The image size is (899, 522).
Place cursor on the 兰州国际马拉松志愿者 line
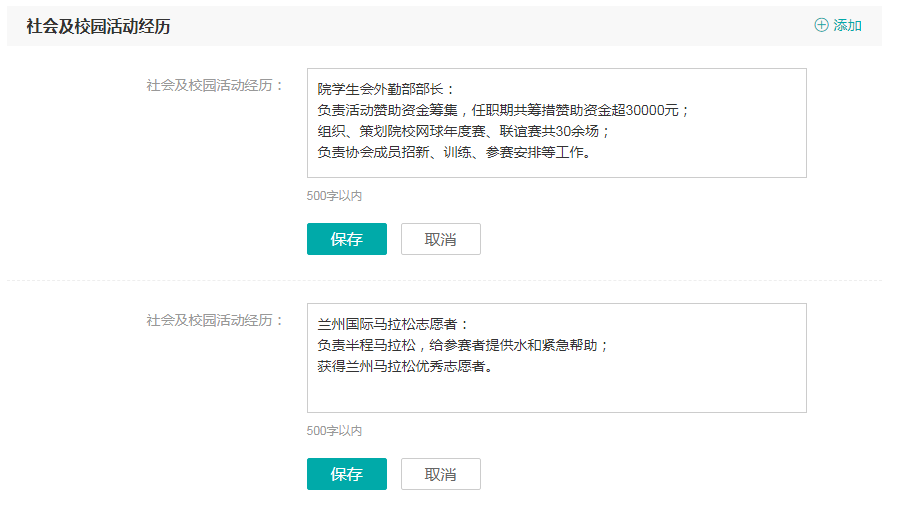click(x=392, y=324)
